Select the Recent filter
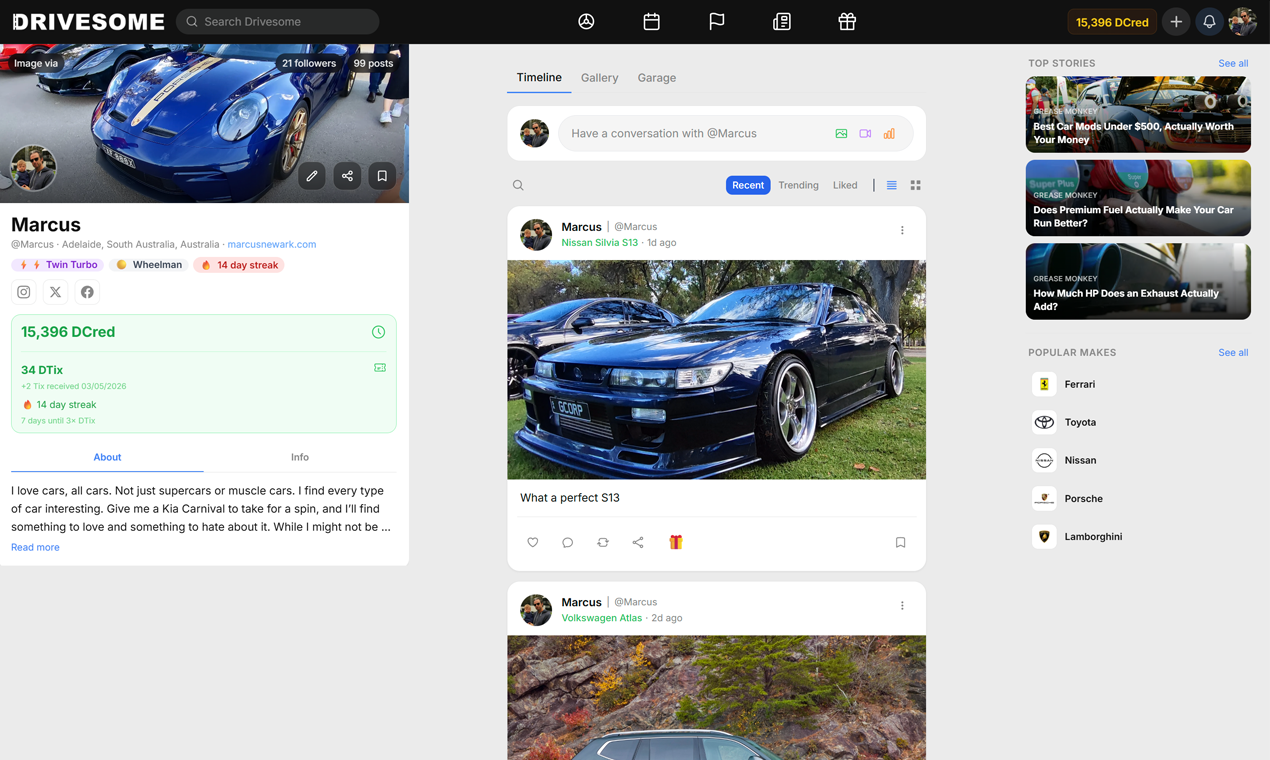 point(748,185)
